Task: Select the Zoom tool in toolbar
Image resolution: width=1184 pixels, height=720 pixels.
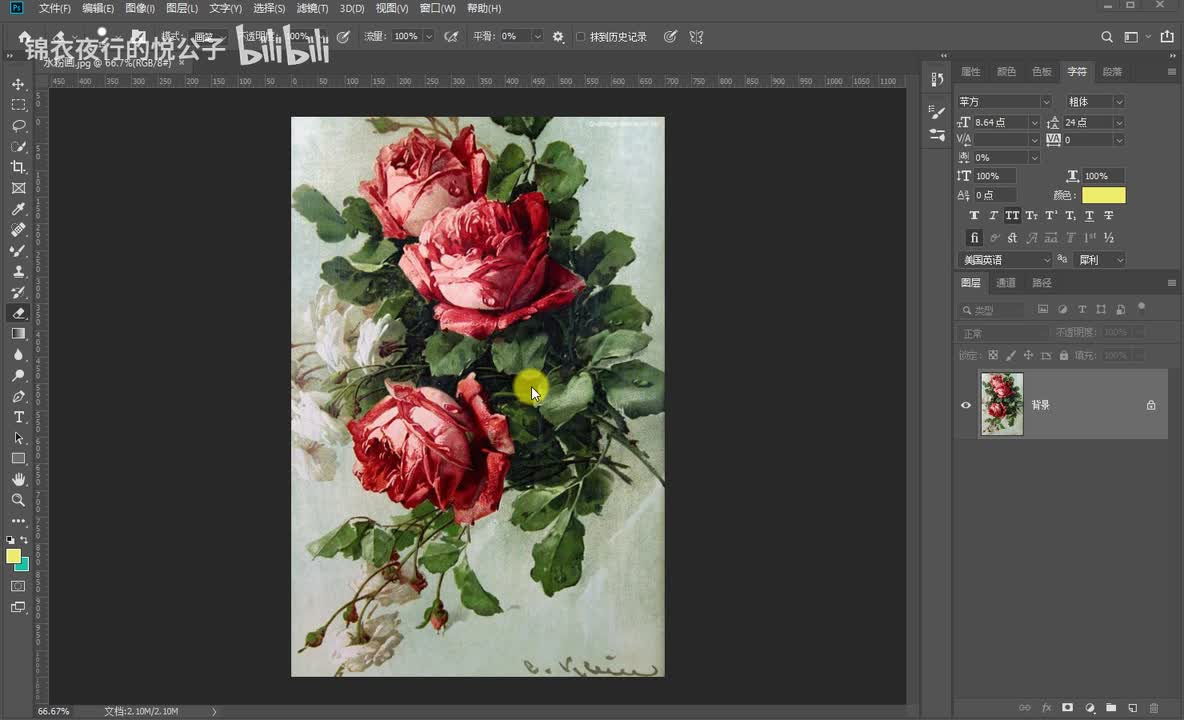Action: pos(18,500)
